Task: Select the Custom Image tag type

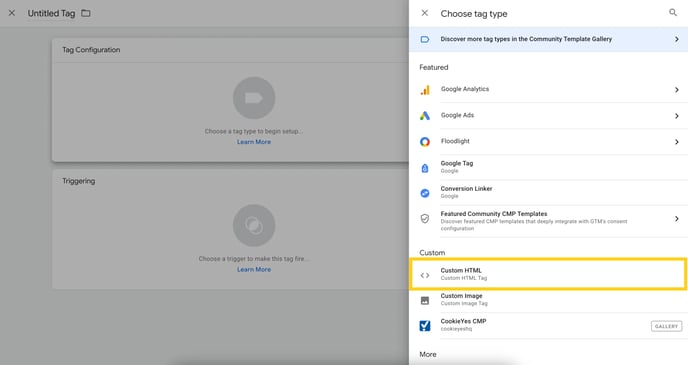Action: [548, 300]
